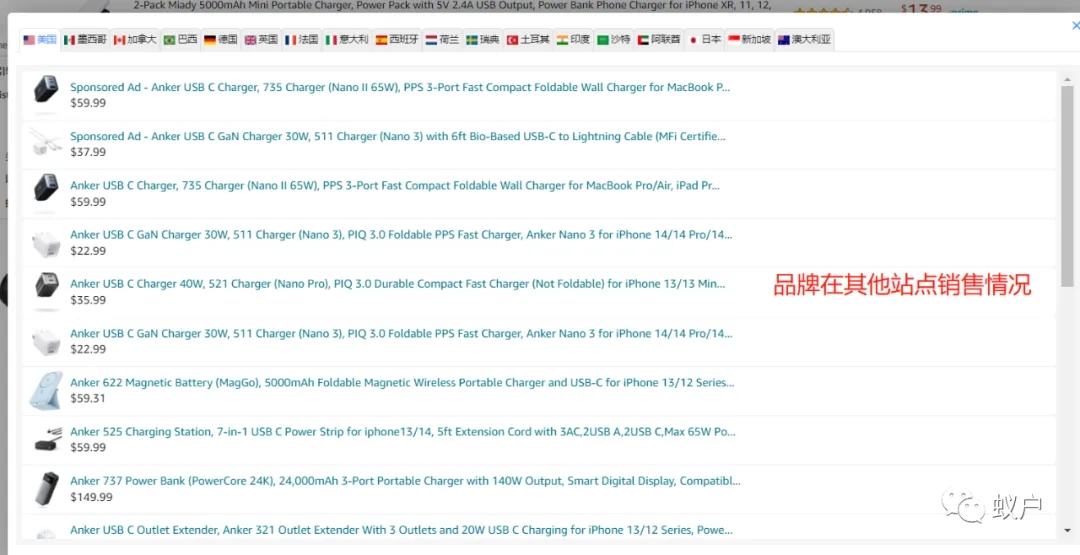Open the 瑞典 tab
This screenshot has width=1080, height=555.
483,40
